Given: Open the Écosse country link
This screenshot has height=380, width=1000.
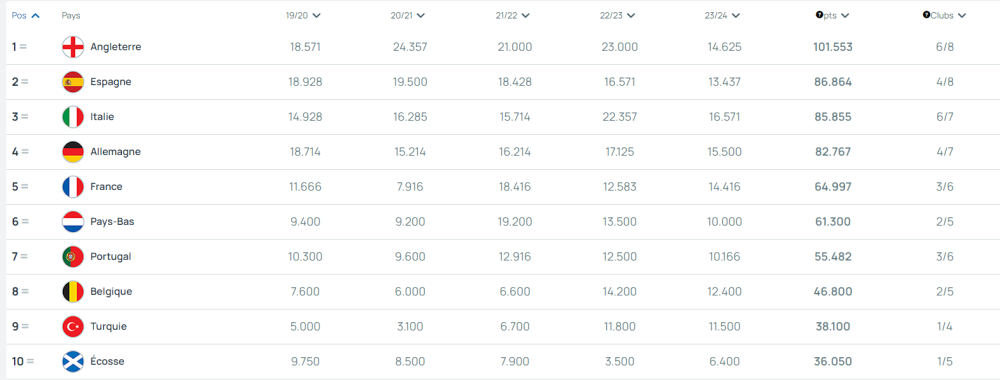Looking at the screenshot, I should coord(107,362).
